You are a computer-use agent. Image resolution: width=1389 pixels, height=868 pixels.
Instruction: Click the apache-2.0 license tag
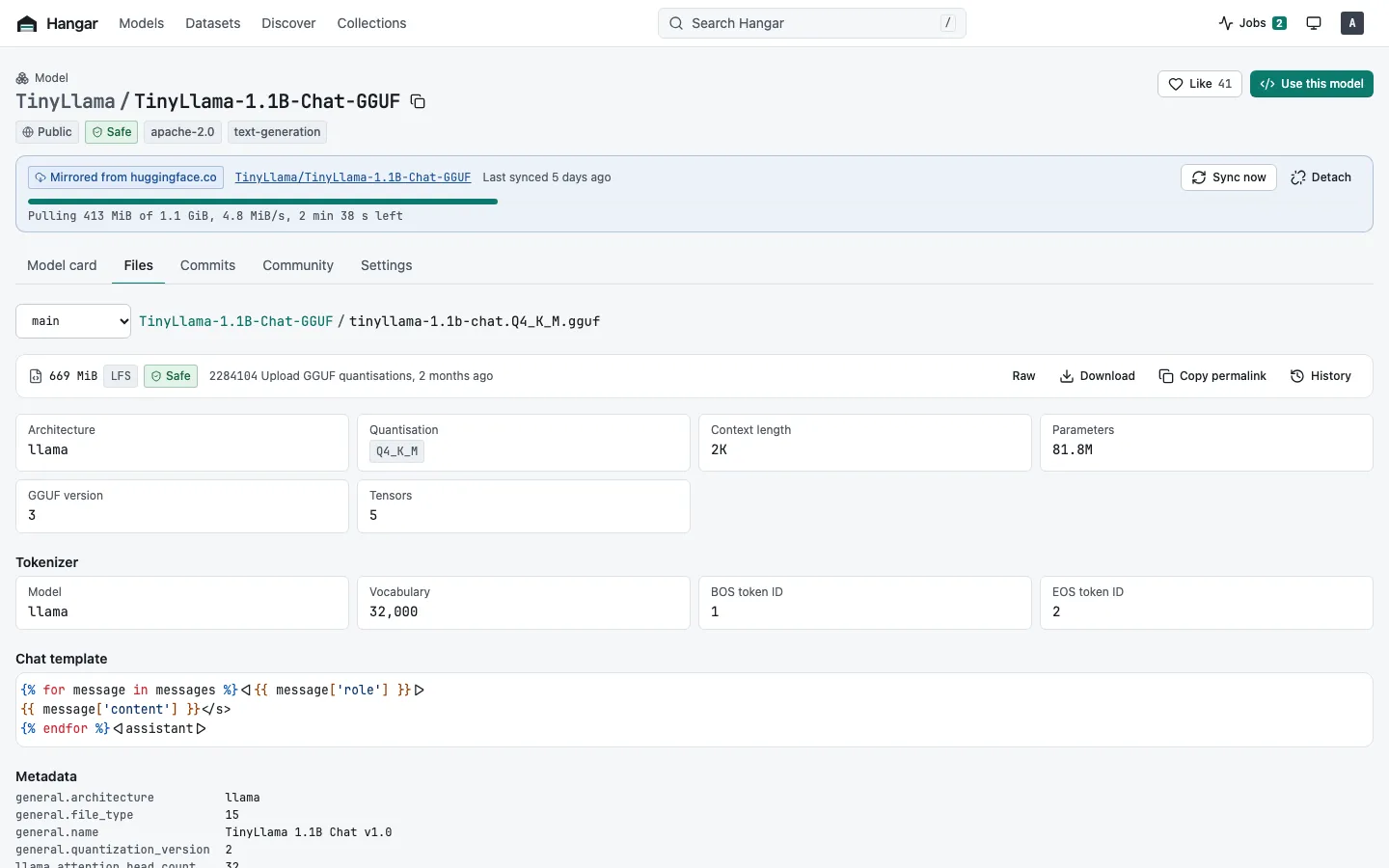pyautogui.click(x=182, y=132)
